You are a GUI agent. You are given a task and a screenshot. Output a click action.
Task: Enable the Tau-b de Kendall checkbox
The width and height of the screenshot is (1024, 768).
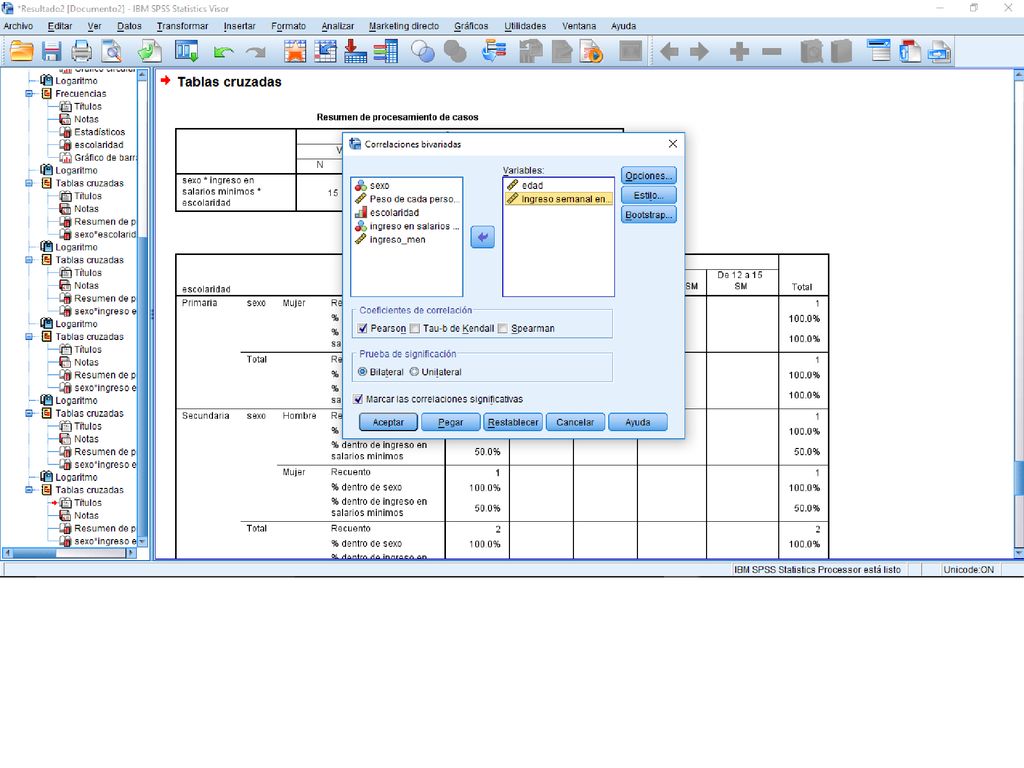click(x=415, y=328)
